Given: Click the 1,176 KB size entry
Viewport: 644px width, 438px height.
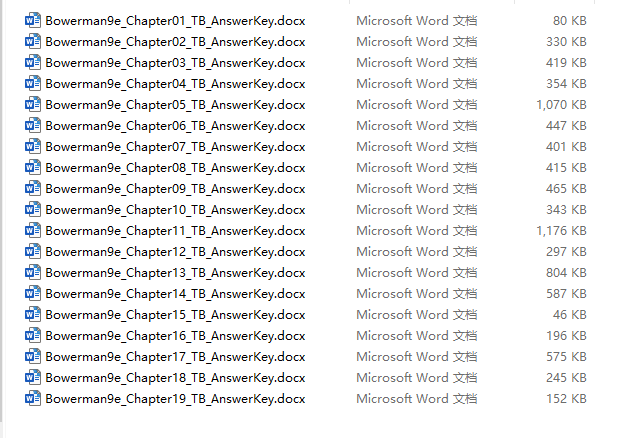Looking at the screenshot, I should 561,231.
